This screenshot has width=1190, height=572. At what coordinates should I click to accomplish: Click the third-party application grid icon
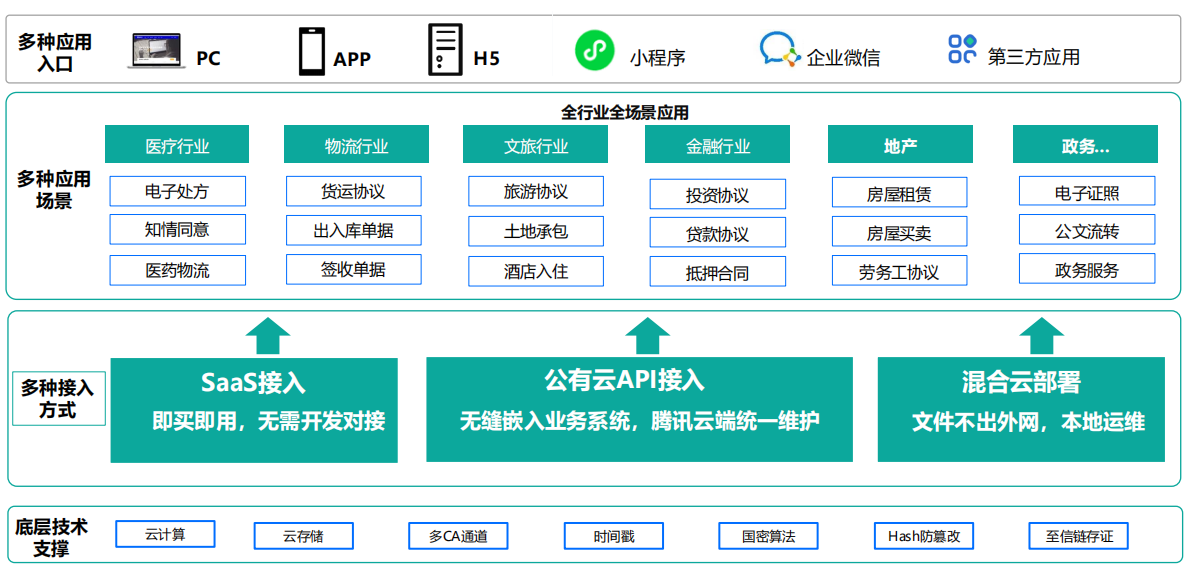(962, 49)
